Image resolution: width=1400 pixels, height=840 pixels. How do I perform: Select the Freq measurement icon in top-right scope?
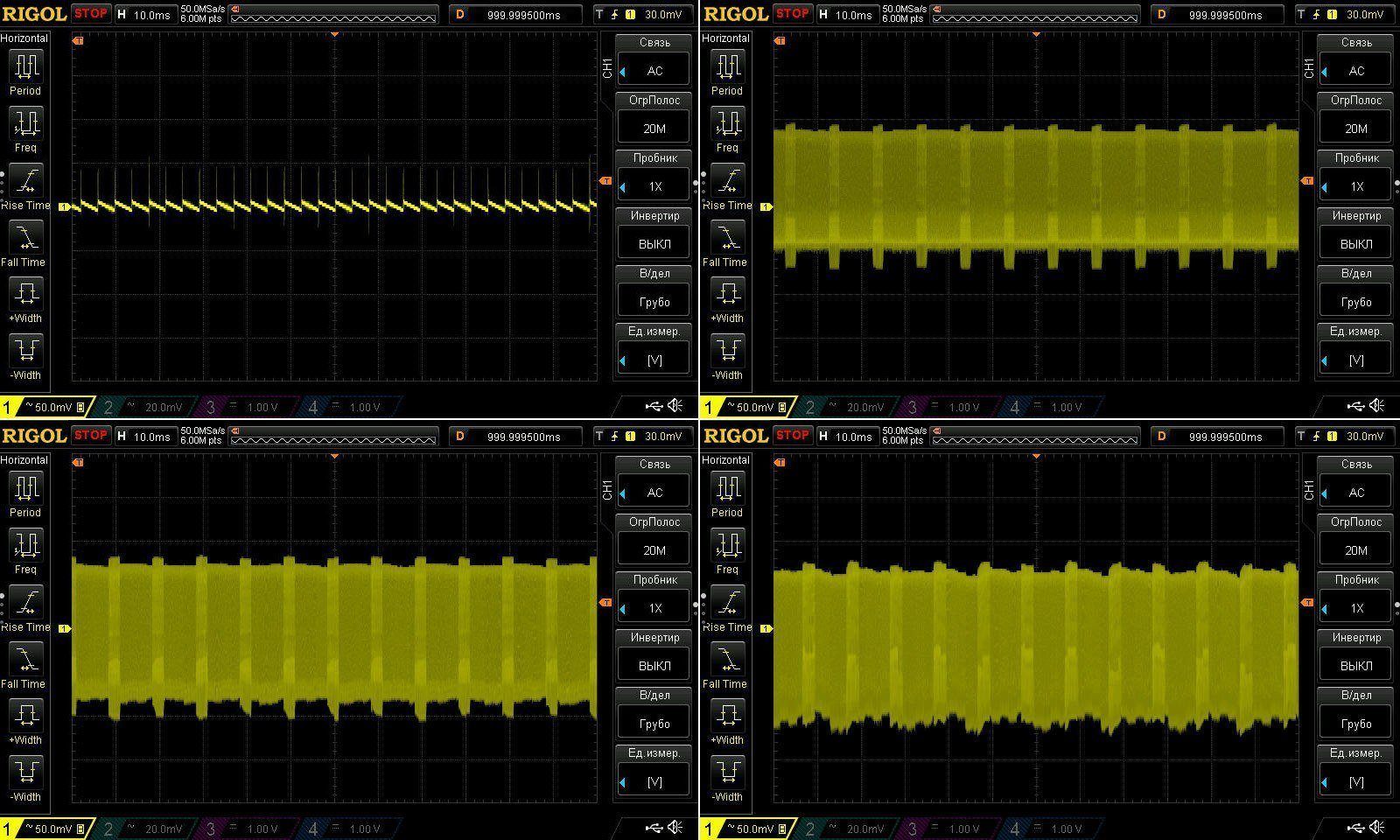click(x=727, y=123)
